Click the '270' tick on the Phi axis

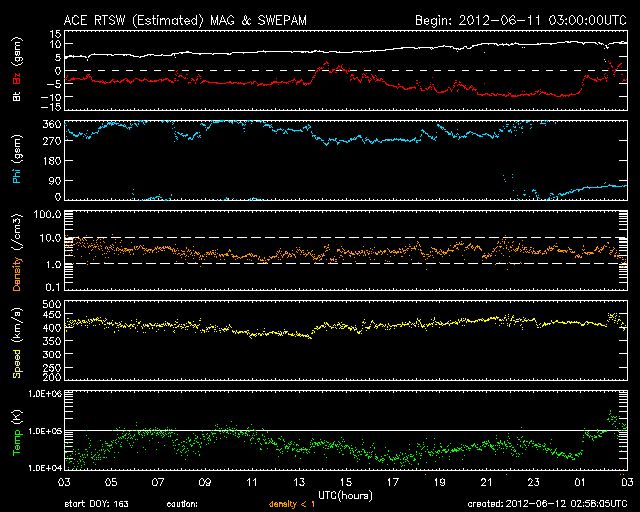click(x=51, y=141)
